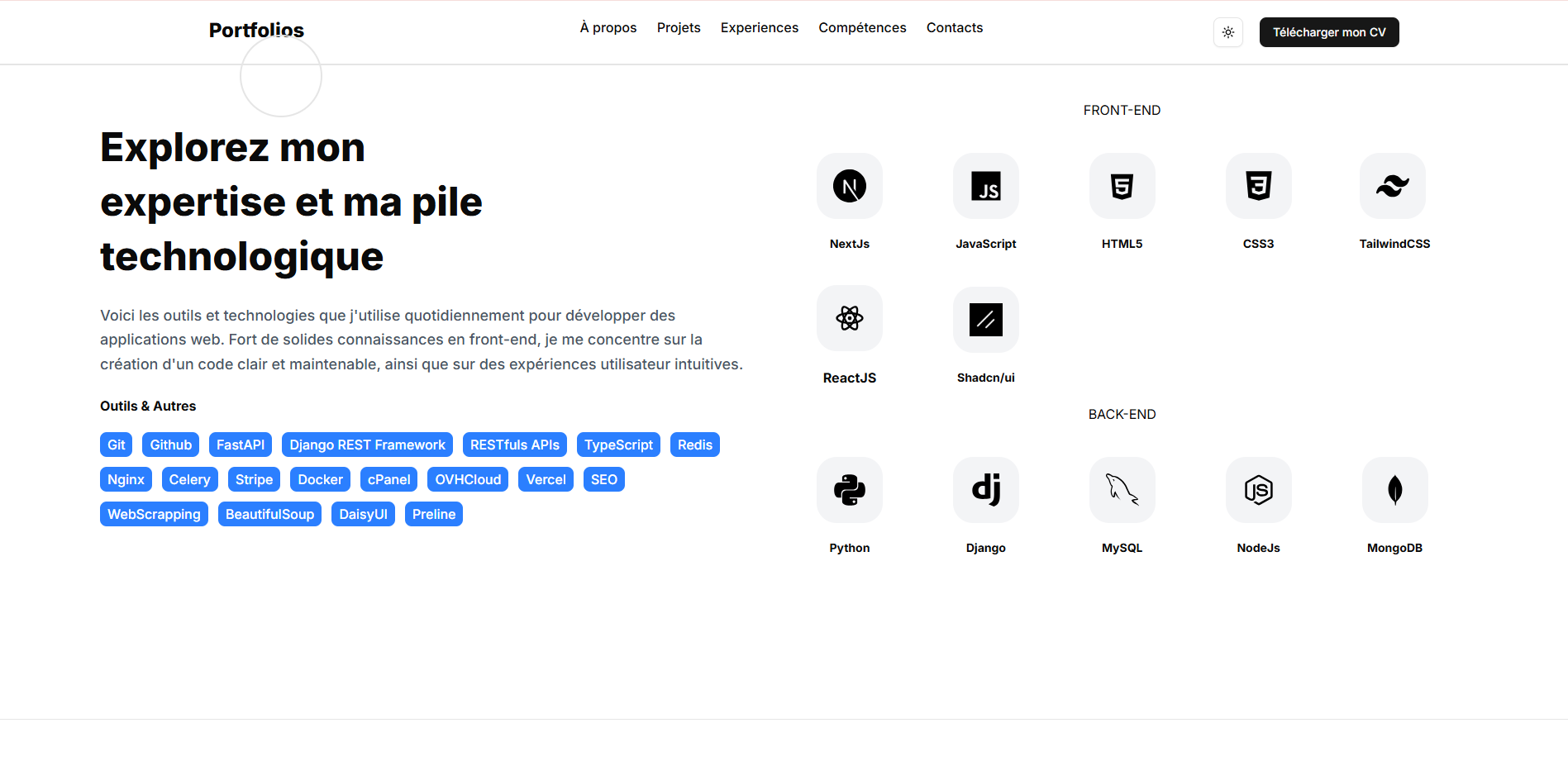1568x780 pixels.
Task: Click the Celery badge
Action: coord(190,479)
